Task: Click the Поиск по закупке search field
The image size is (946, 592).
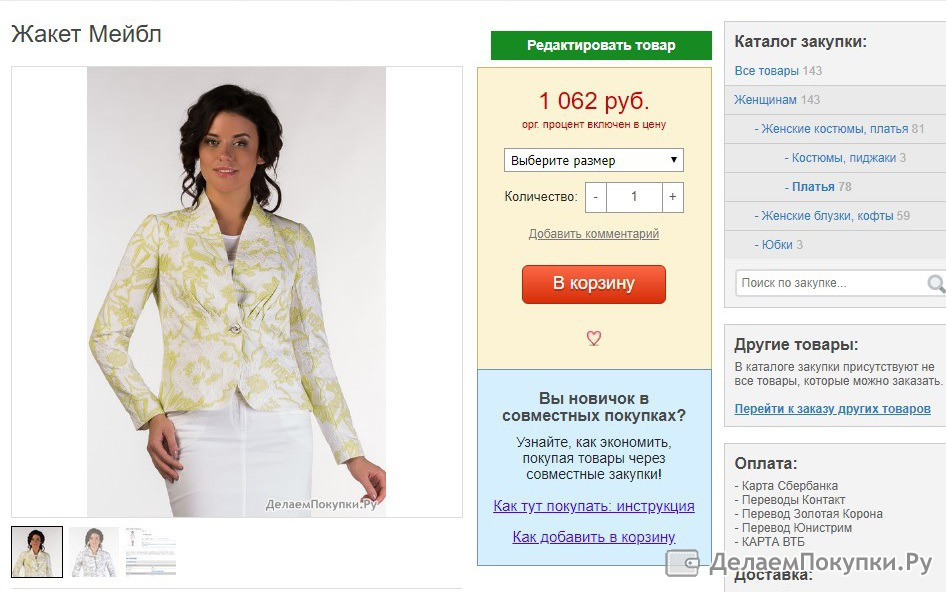Action: 833,283
